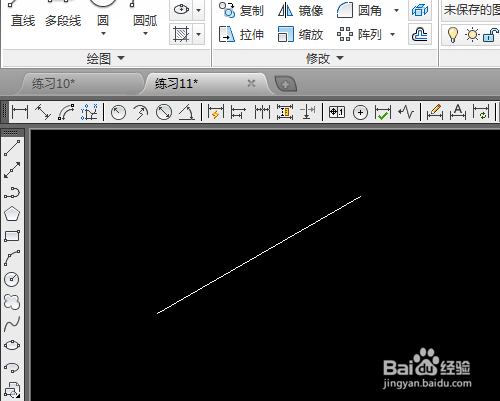Toggle the layer lightbulb on/off icon
Screen dimensions: 500x401
pos(452,34)
